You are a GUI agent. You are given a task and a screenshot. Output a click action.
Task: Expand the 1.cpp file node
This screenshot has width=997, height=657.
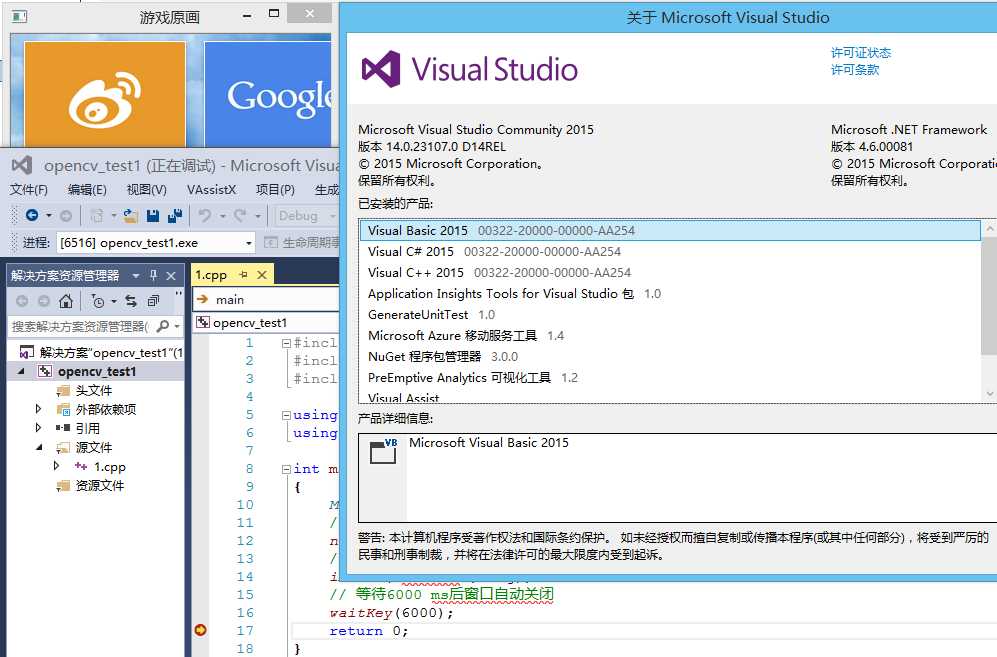(56, 466)
